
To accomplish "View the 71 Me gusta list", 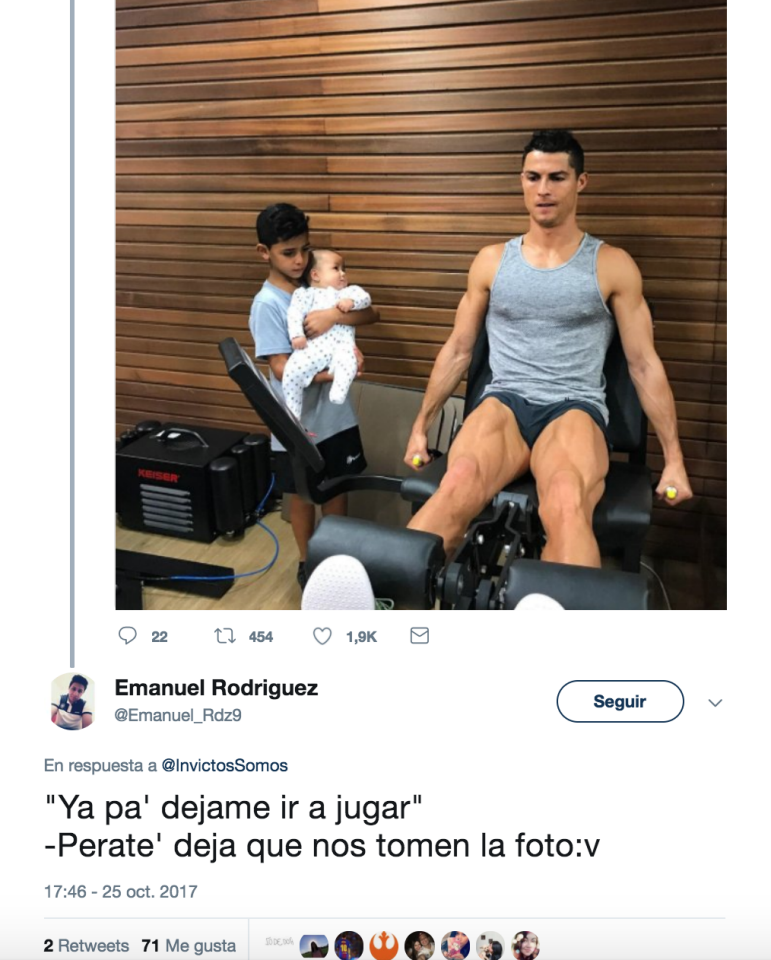I will pyautogui.click(x=189, y=945).
